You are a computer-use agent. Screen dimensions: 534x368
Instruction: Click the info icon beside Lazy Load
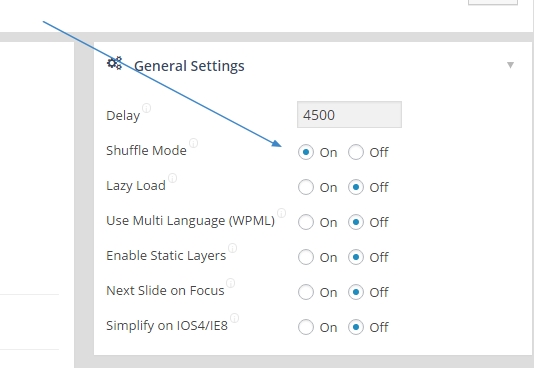173,178
